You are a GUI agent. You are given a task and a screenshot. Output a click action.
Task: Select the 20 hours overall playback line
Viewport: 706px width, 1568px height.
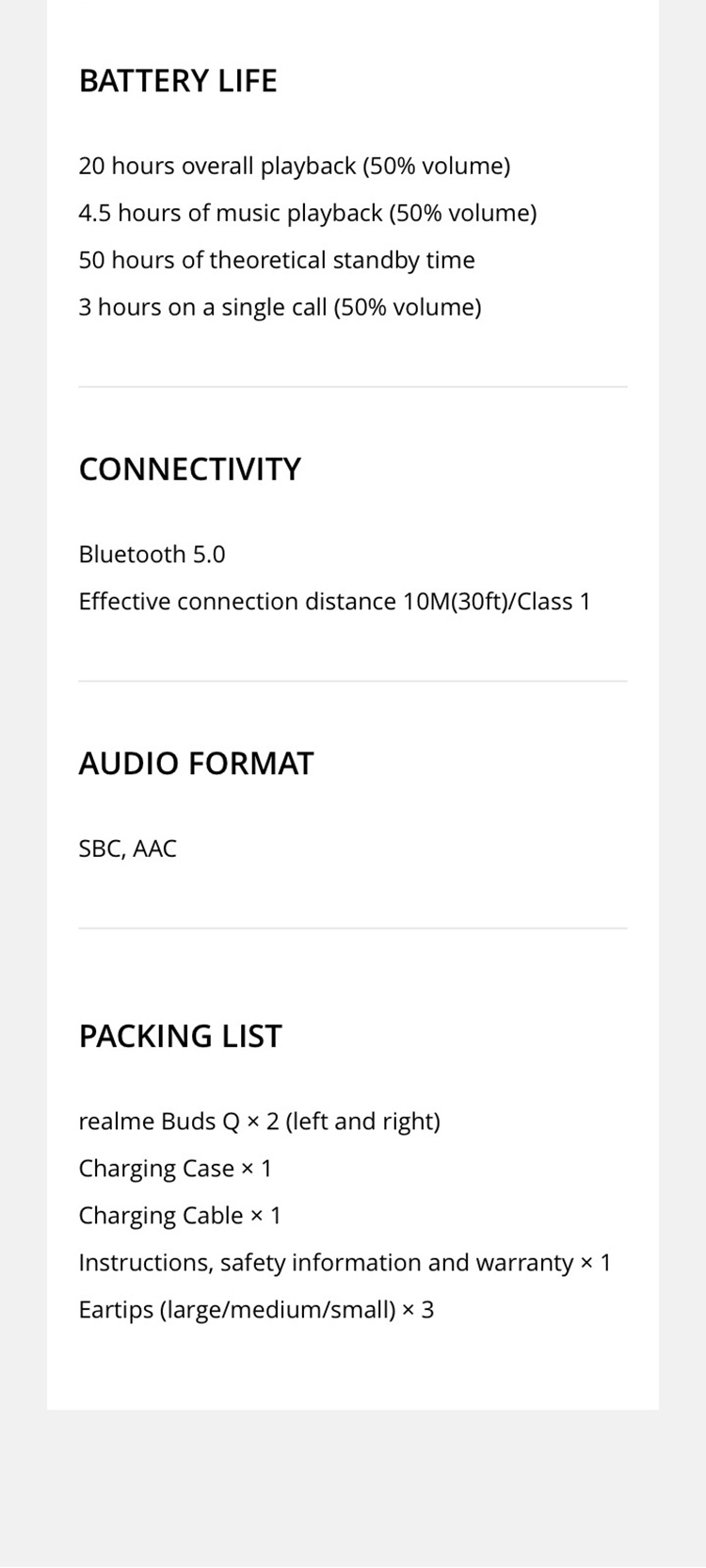[x=294, y=166]
